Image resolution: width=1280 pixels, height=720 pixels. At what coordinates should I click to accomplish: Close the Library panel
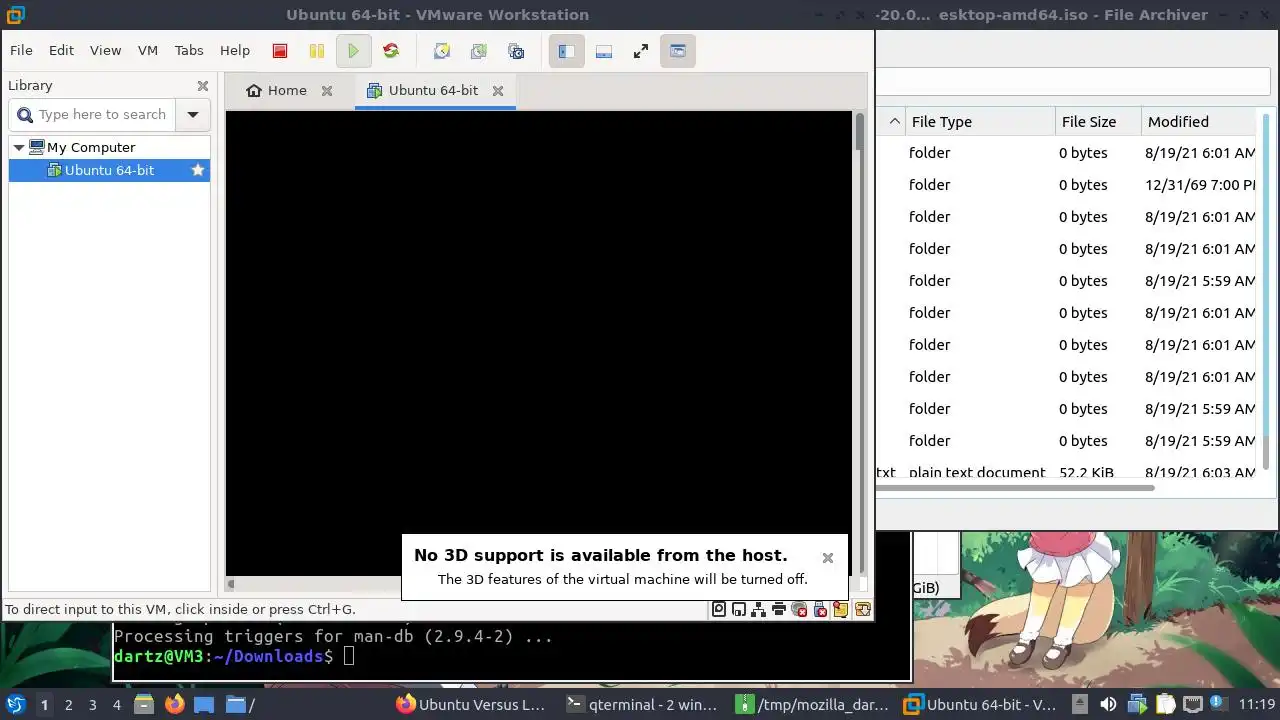coord(203,86)
